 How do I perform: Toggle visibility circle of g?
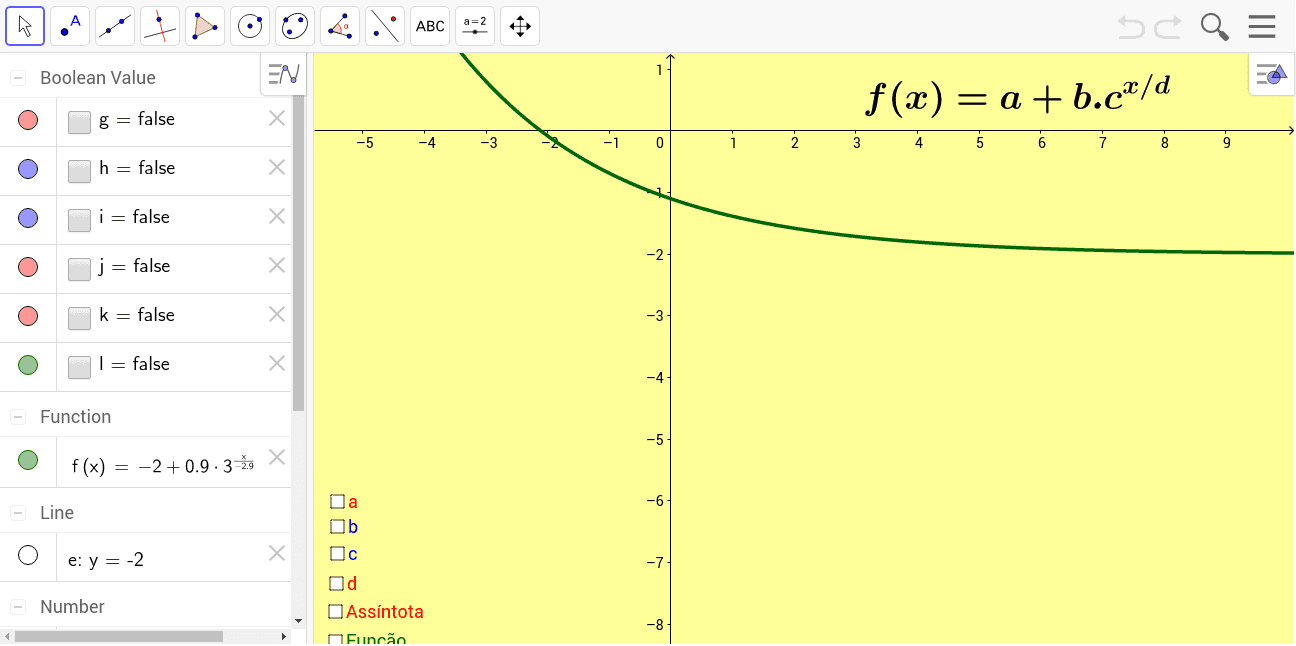(x=28, y=120)
